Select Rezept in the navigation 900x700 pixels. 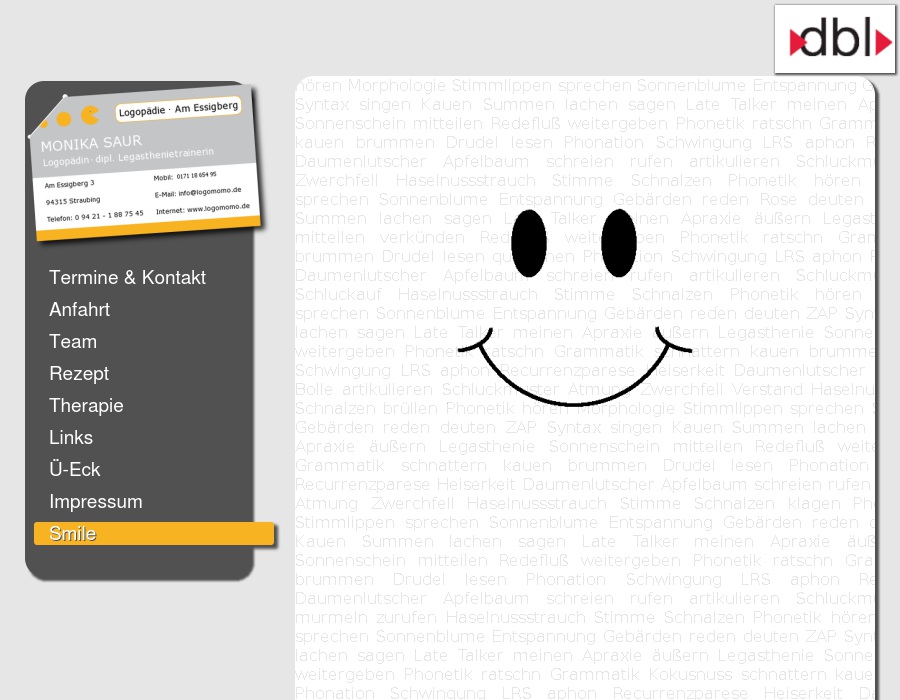pyautogui.click(x=79, y=374)
